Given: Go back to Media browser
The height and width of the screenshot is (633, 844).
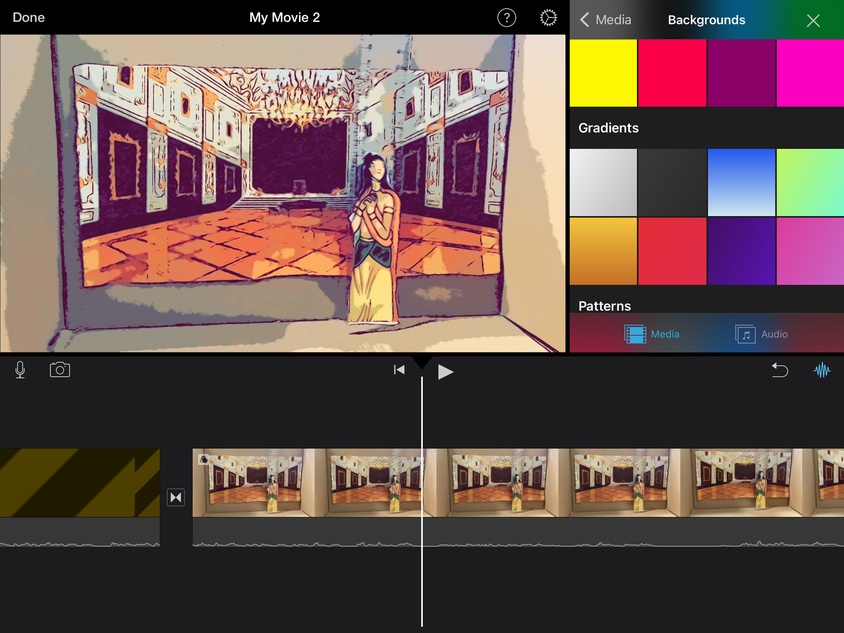Looking at the screenshot, I should click(605, 20).
